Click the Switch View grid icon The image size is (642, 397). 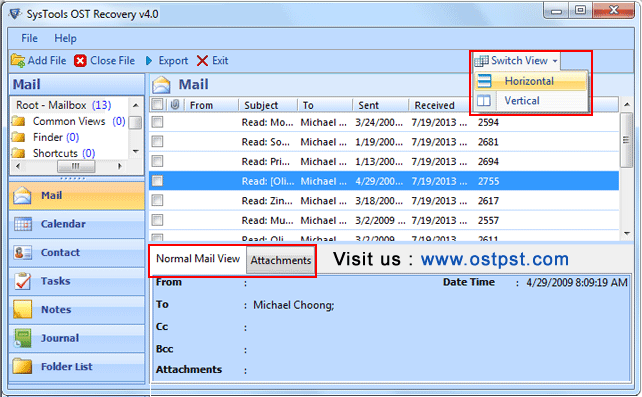coord(482,61)
